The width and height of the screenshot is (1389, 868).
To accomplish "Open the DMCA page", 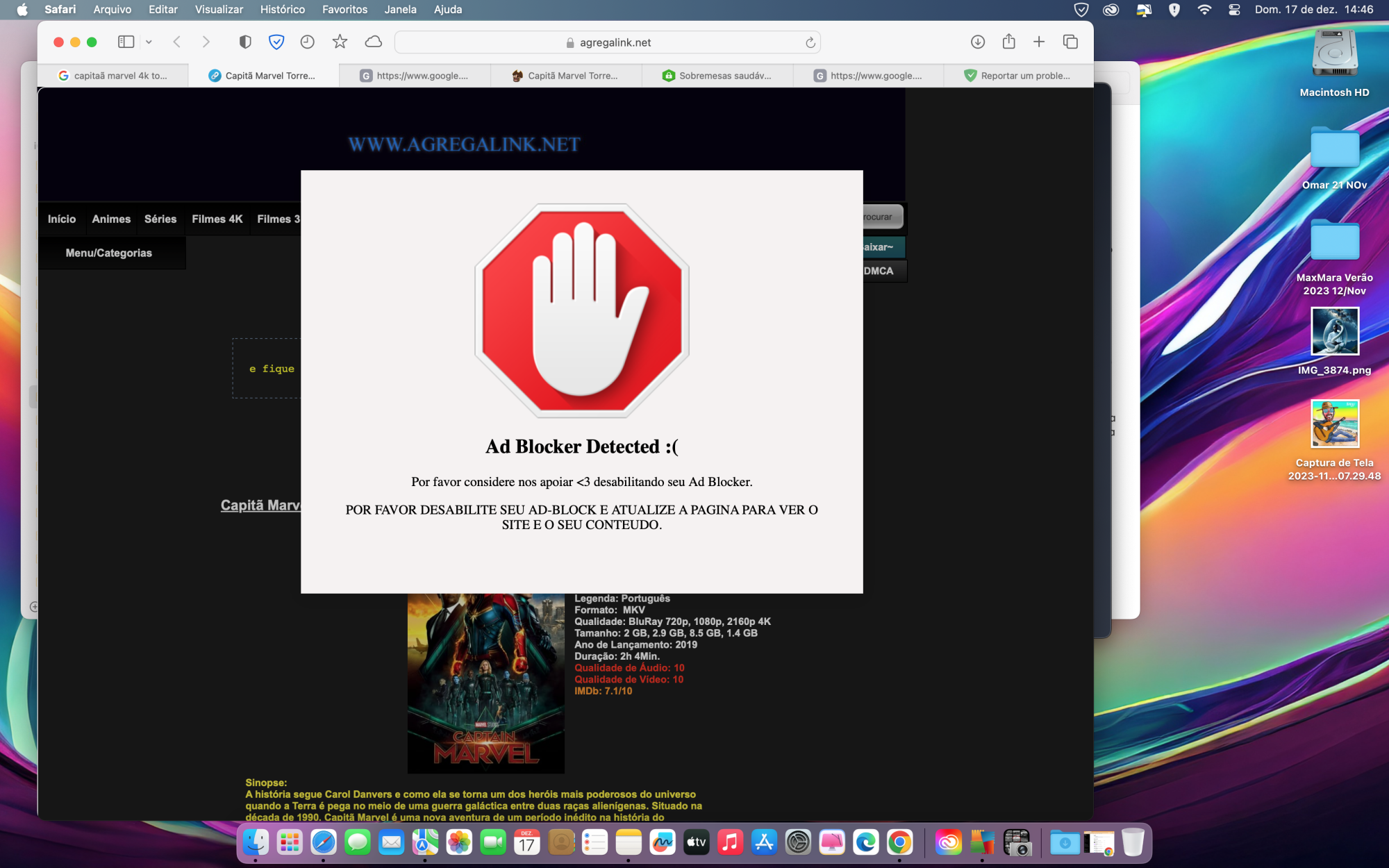I will tap(876, 271).
